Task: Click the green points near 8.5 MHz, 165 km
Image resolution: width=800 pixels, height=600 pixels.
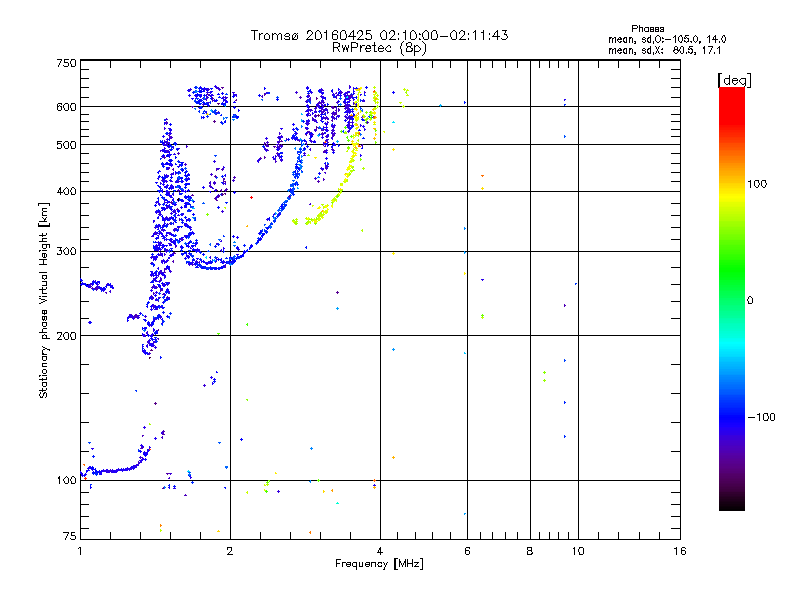Action: [x=544, y=377]
